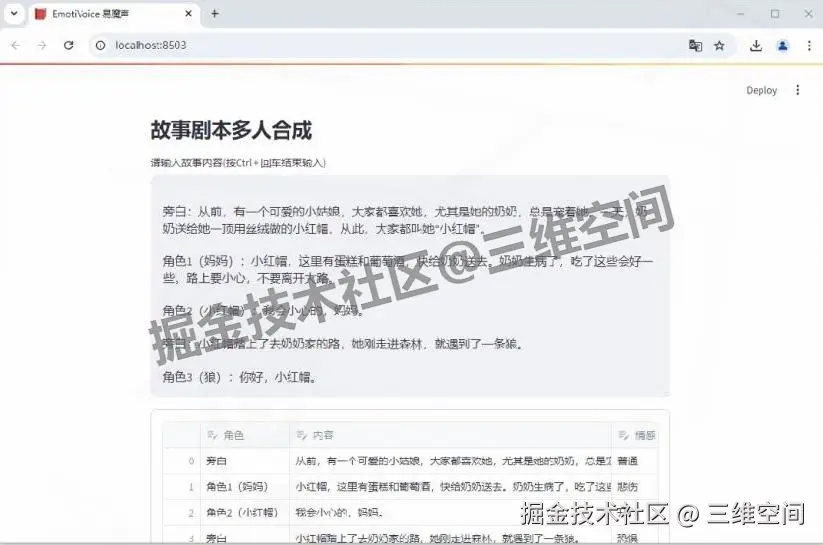Screen dimensions: 823x545
Task: Click the 悲伤 emotion cell
Action: pos(635,487)
